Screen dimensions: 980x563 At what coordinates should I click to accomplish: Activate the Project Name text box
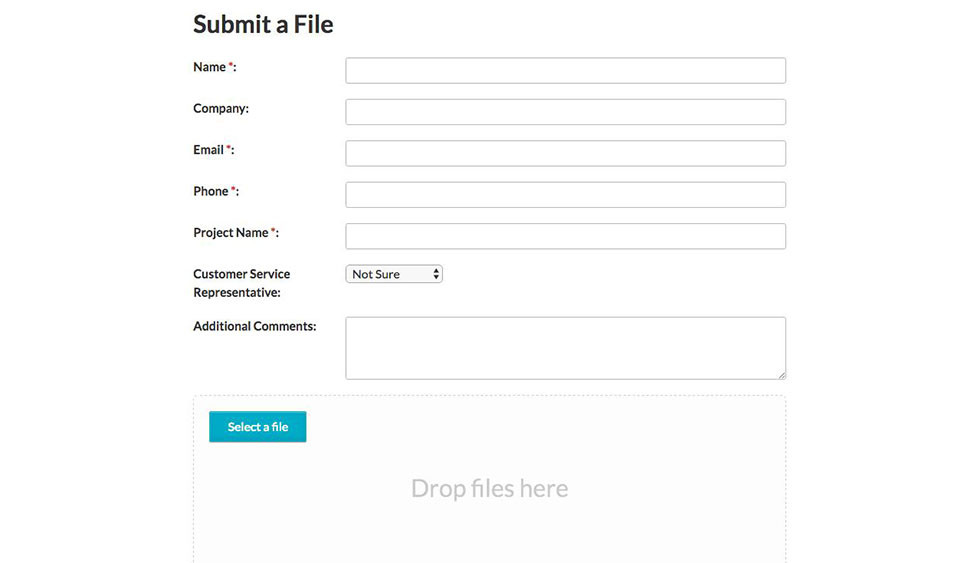pos(565,236)
